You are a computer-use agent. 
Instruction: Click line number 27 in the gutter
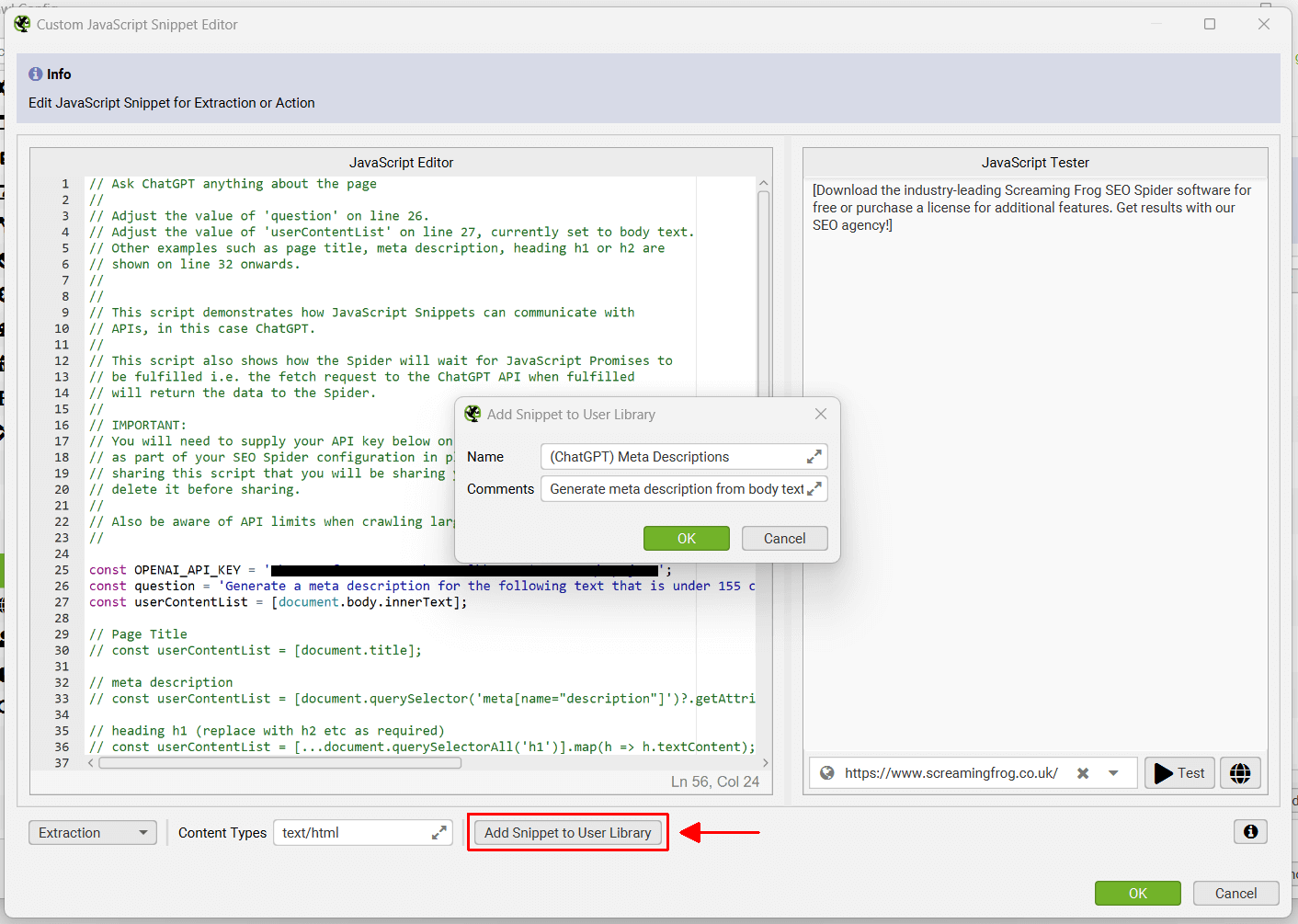pyautogui.click(x=62, y=602)
